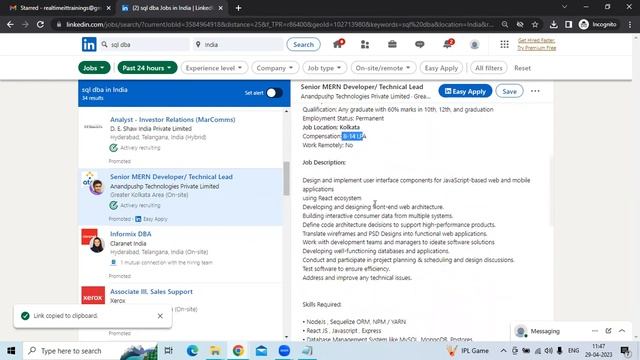
Task: Expand the Messaging panel chevron
Action: [x=622, y=331]
